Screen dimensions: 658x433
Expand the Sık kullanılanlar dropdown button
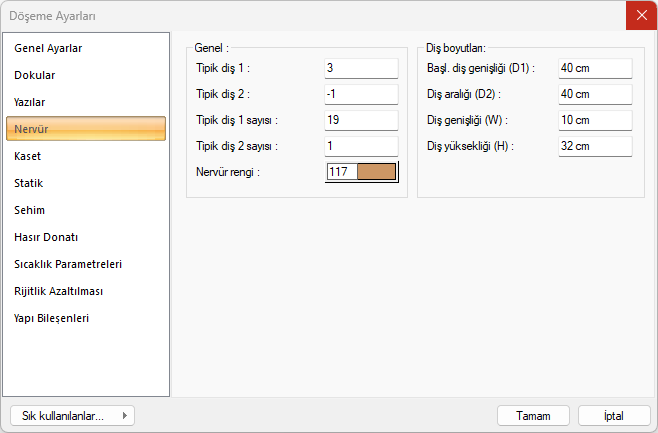point(71,416)
